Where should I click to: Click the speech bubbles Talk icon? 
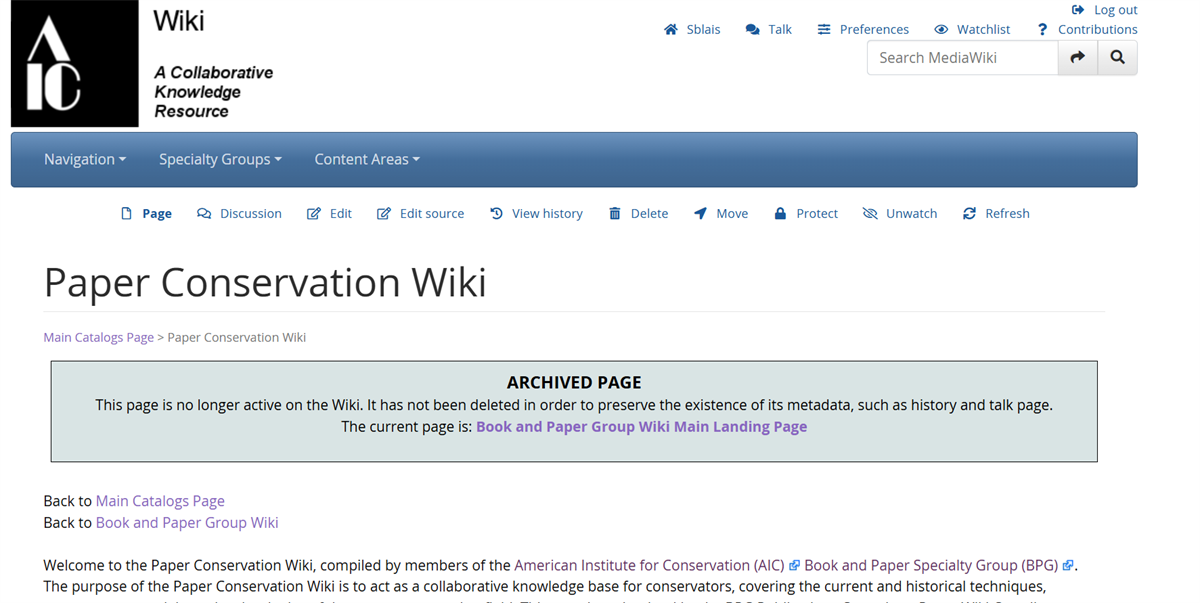tap(753, 29)
